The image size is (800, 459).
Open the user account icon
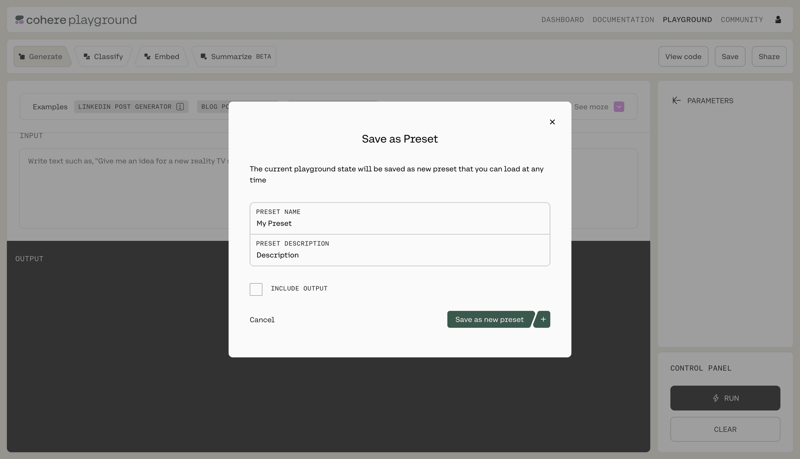pyautogui.click(x=778, y=19)
